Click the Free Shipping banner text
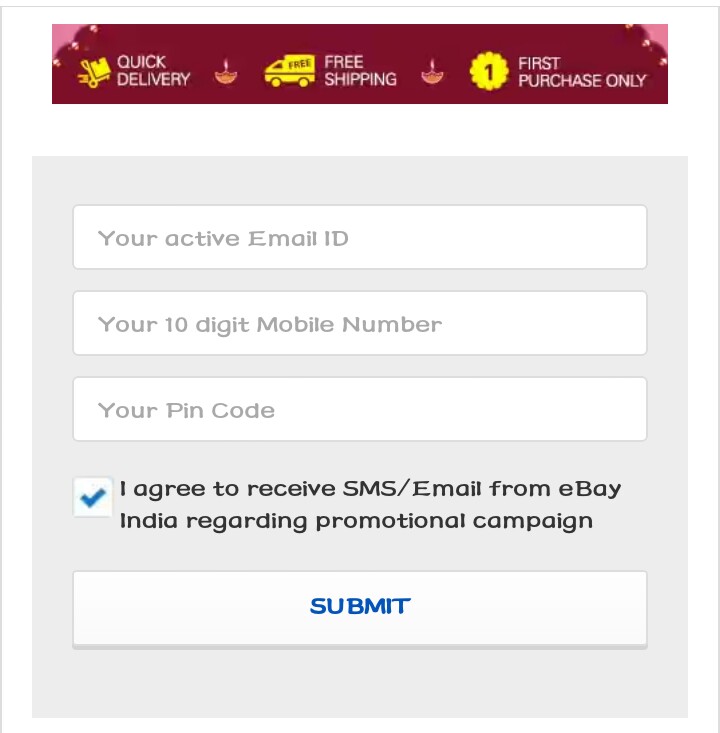720x733 pixels. [360, 71]
